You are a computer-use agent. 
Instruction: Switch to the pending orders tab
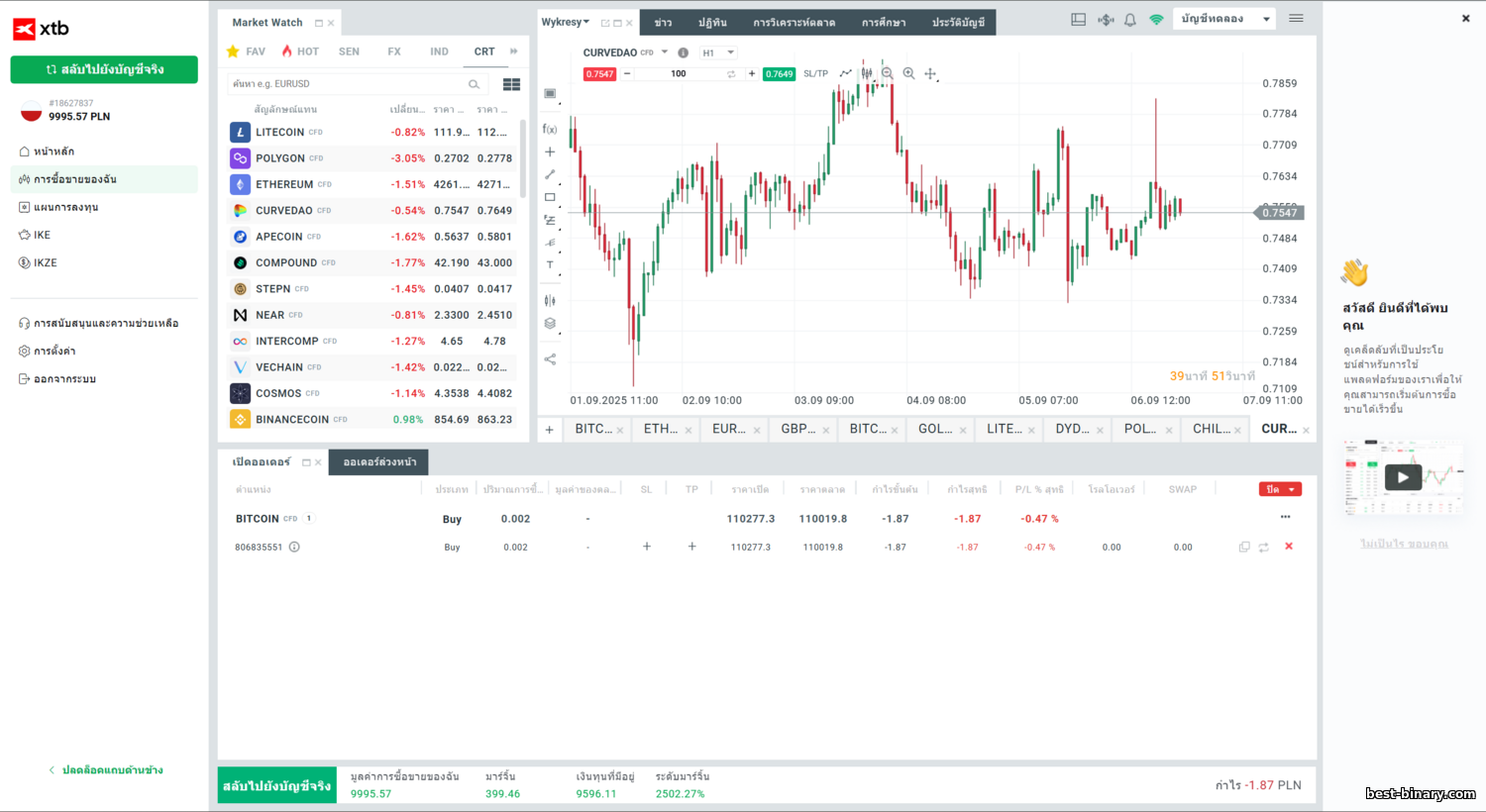(379, 462)
